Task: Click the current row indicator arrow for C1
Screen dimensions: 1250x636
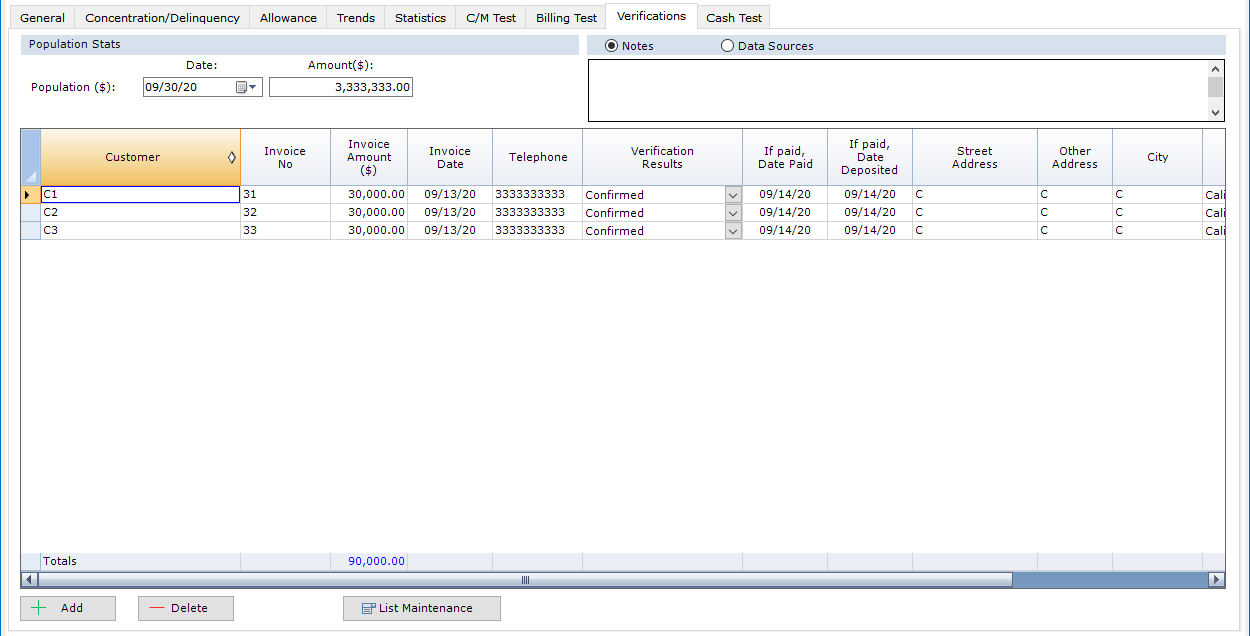Action: [x=27, y=195]
